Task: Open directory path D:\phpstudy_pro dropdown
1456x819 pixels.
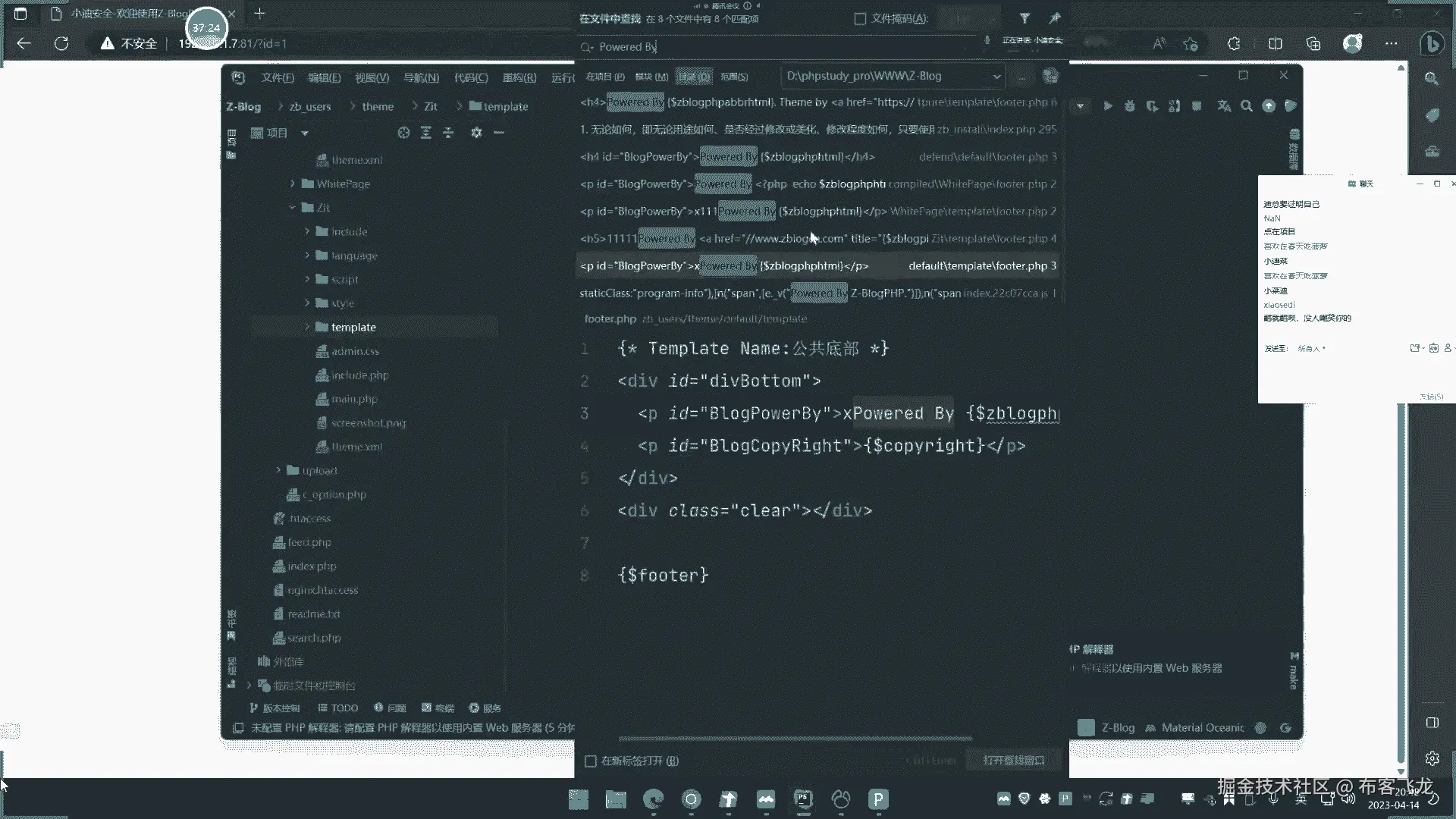Action: [996, 76]
